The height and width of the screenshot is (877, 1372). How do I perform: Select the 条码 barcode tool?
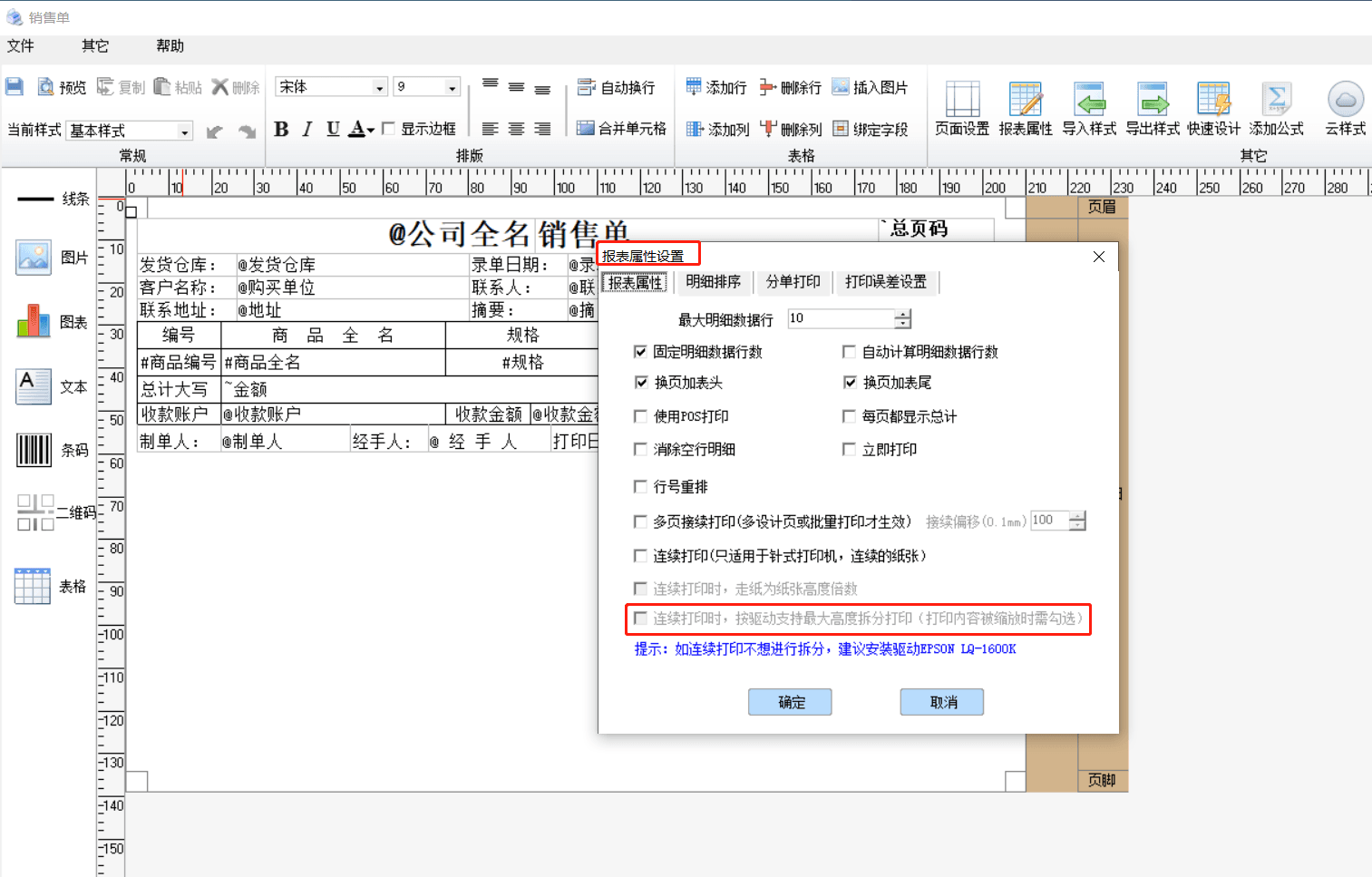click(52, 450)
